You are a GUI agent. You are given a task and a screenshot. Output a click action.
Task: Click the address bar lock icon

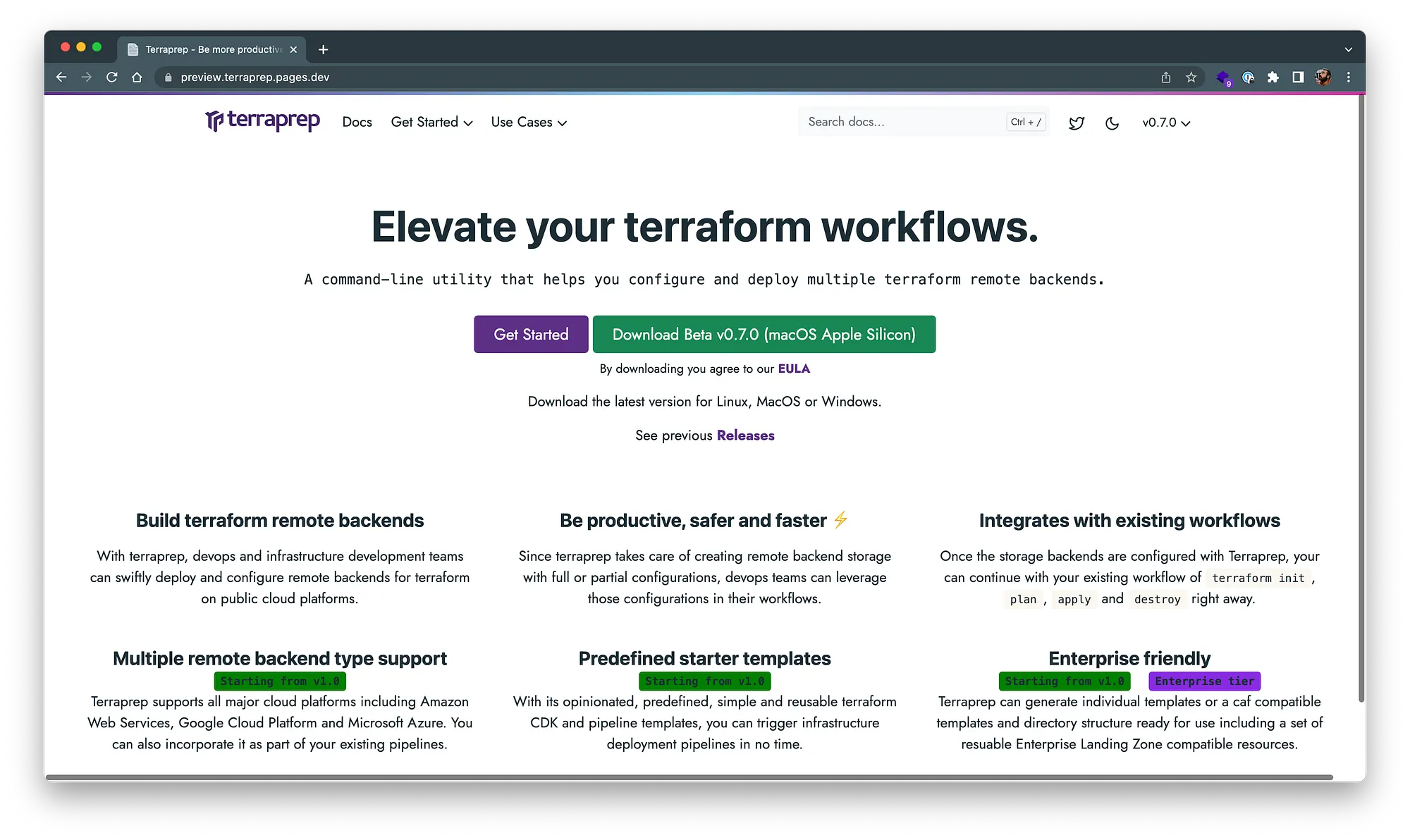(x=168, y=78)
